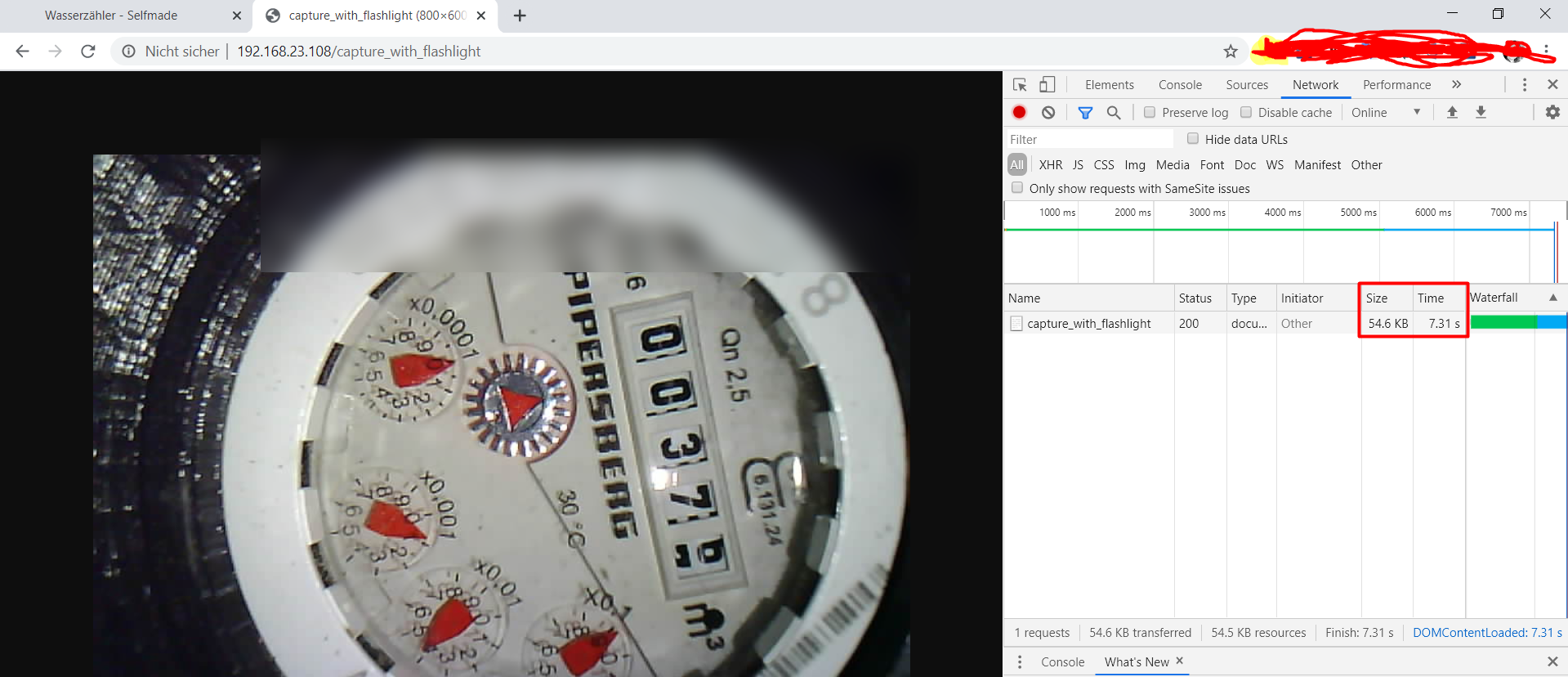
Task: Go forward in browser history
Action: (x=55, y=51)
